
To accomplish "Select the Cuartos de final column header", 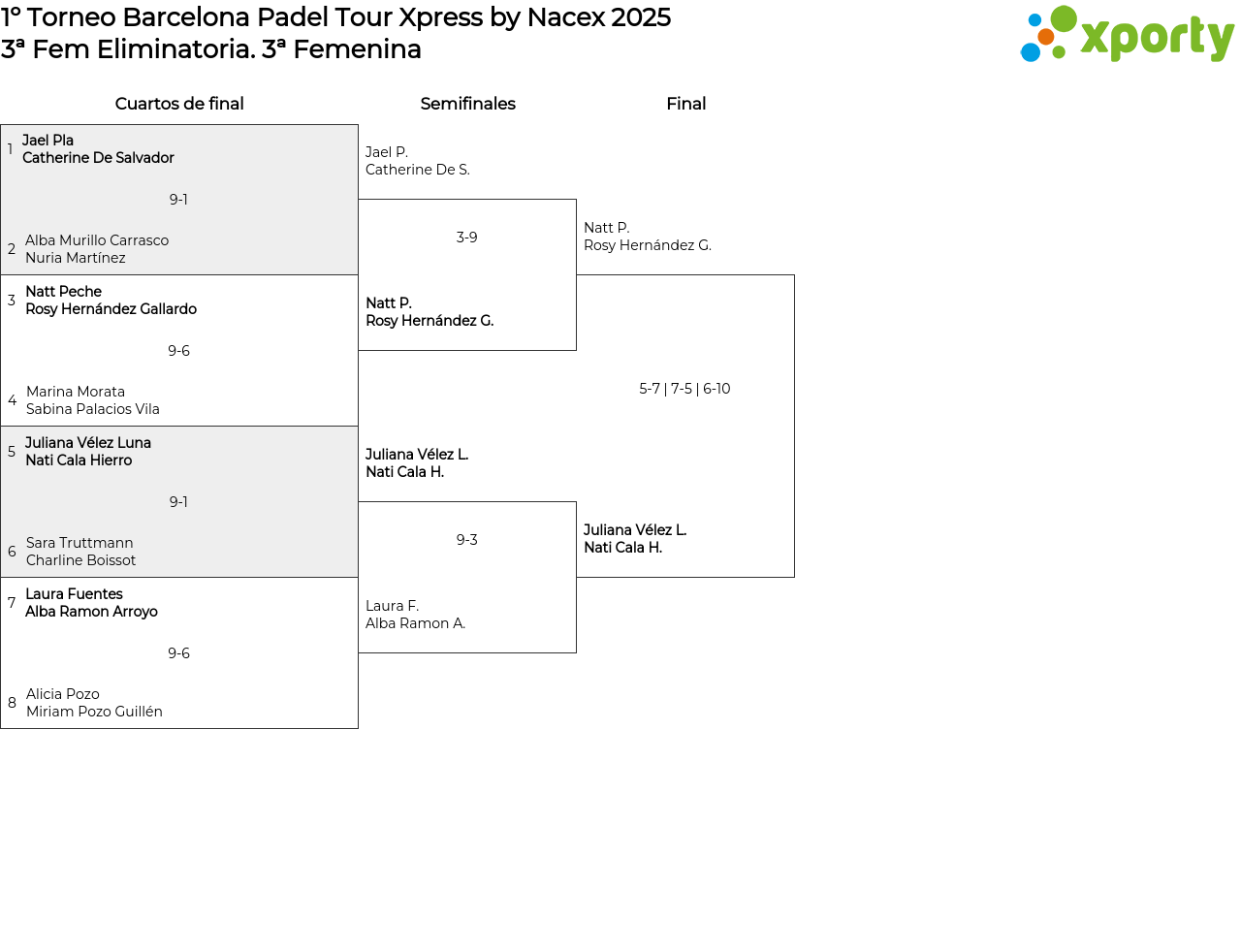I will [179, 104].
